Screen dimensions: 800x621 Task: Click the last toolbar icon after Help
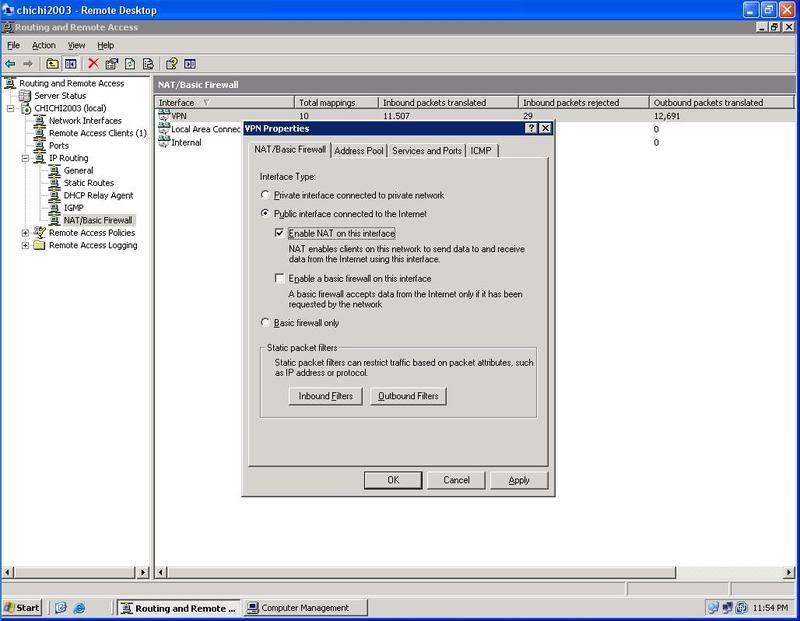pyautogui.click(x=190, y=64)
